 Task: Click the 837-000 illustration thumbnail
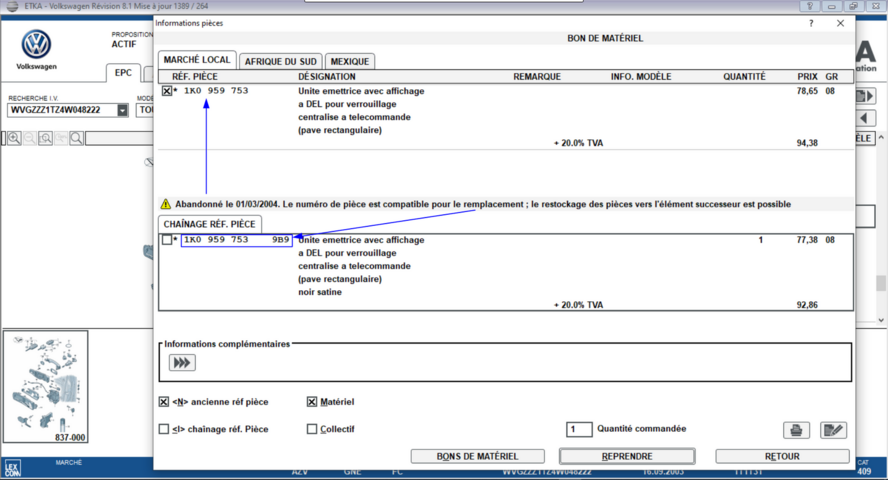point(45,387)
